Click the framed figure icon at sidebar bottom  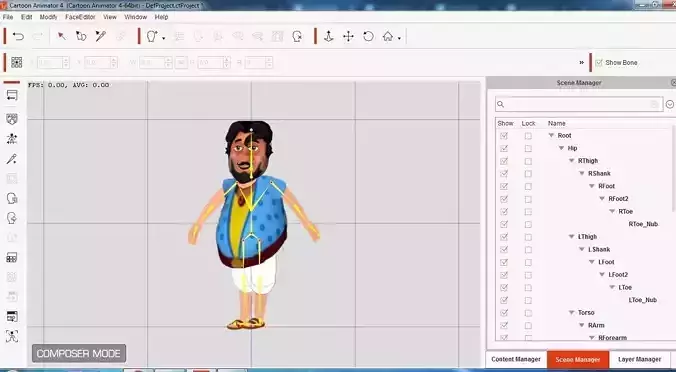tap(12, 336)
